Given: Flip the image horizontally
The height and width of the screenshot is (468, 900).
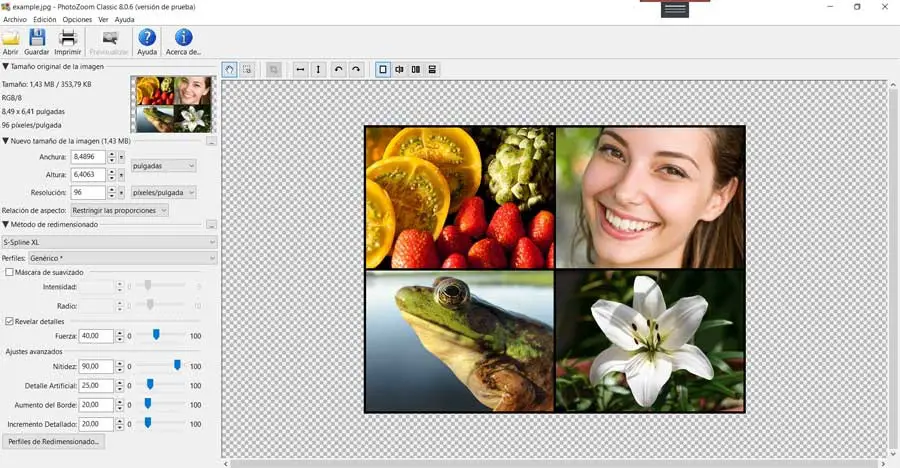Looking at the screenshot, I should pos(300,69).
